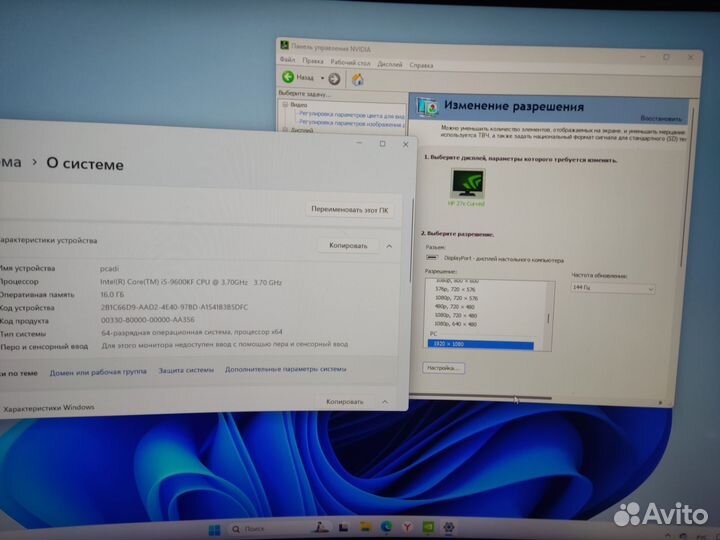Collapse the Windows characteristics section chevron
This screenshot has height=540, width=720.
pos(387,401)
